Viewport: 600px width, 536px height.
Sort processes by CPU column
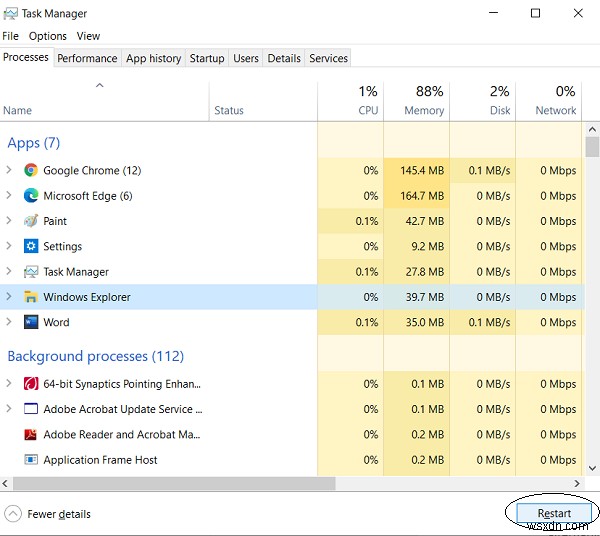pyautogui.click(x=351, y=102)
